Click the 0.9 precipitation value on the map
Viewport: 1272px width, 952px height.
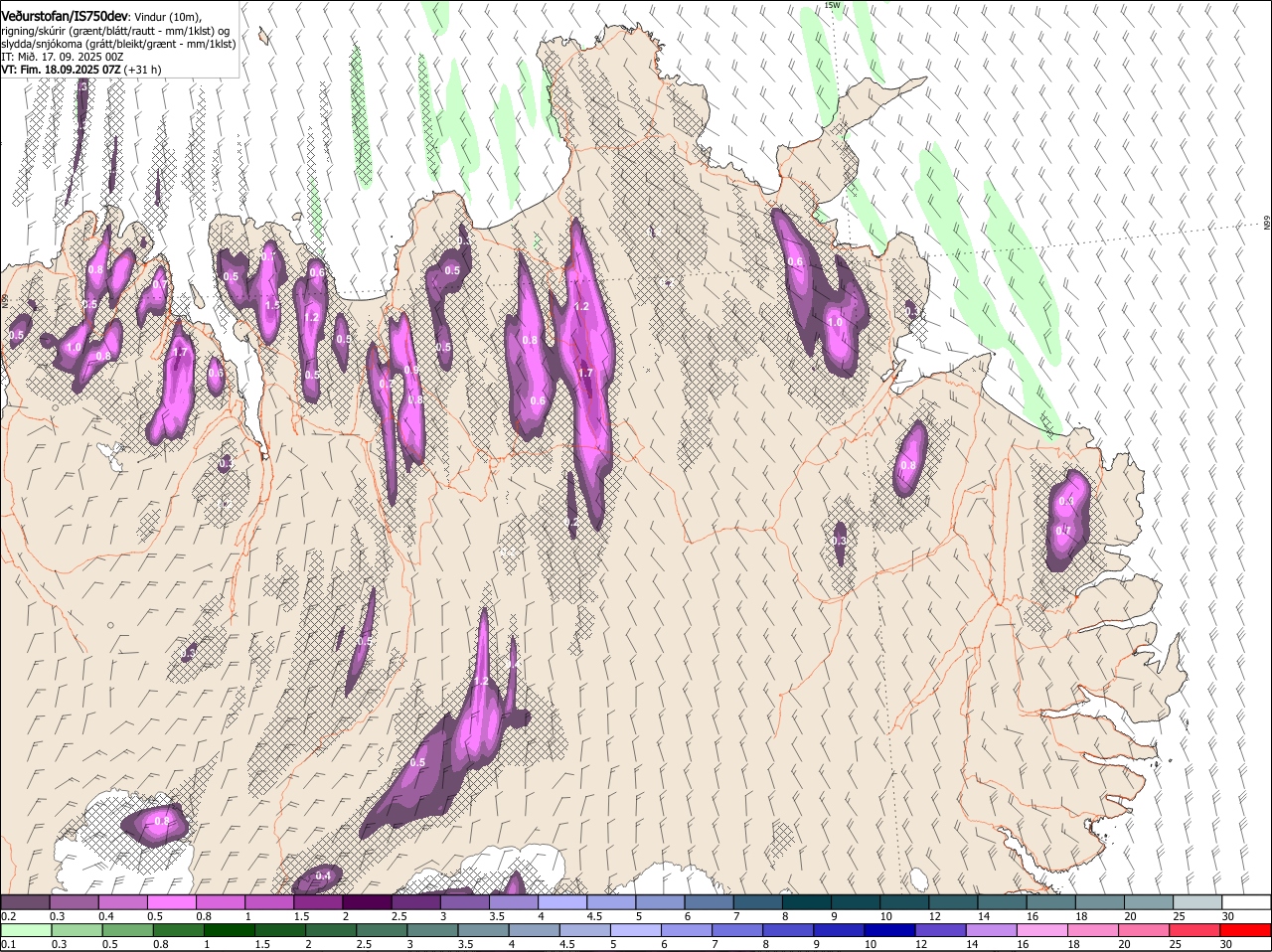click(x=410, y=370)
